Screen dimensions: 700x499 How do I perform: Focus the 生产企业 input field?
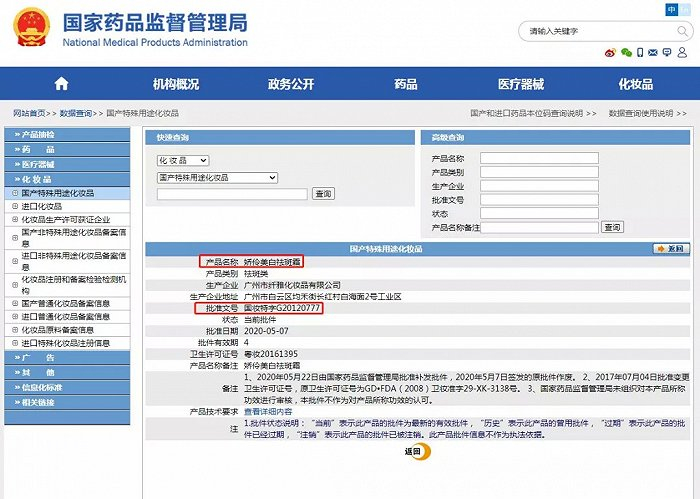point(539,186)
